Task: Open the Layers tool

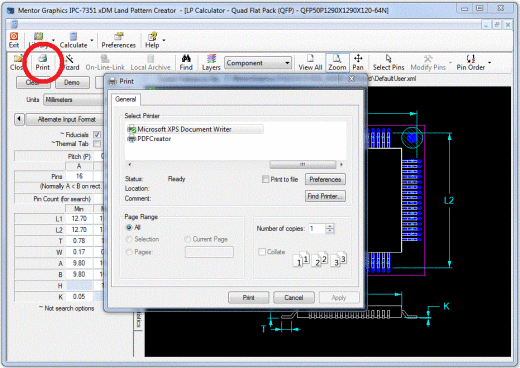Action: tap(211, 62)
